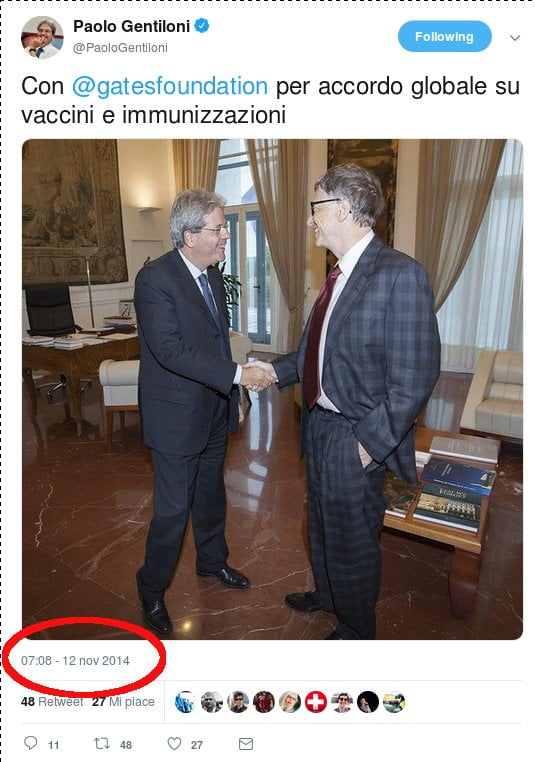View the 48 Retweet list
This screenshot has height=762, width=535.
click(x=52, y=702)
